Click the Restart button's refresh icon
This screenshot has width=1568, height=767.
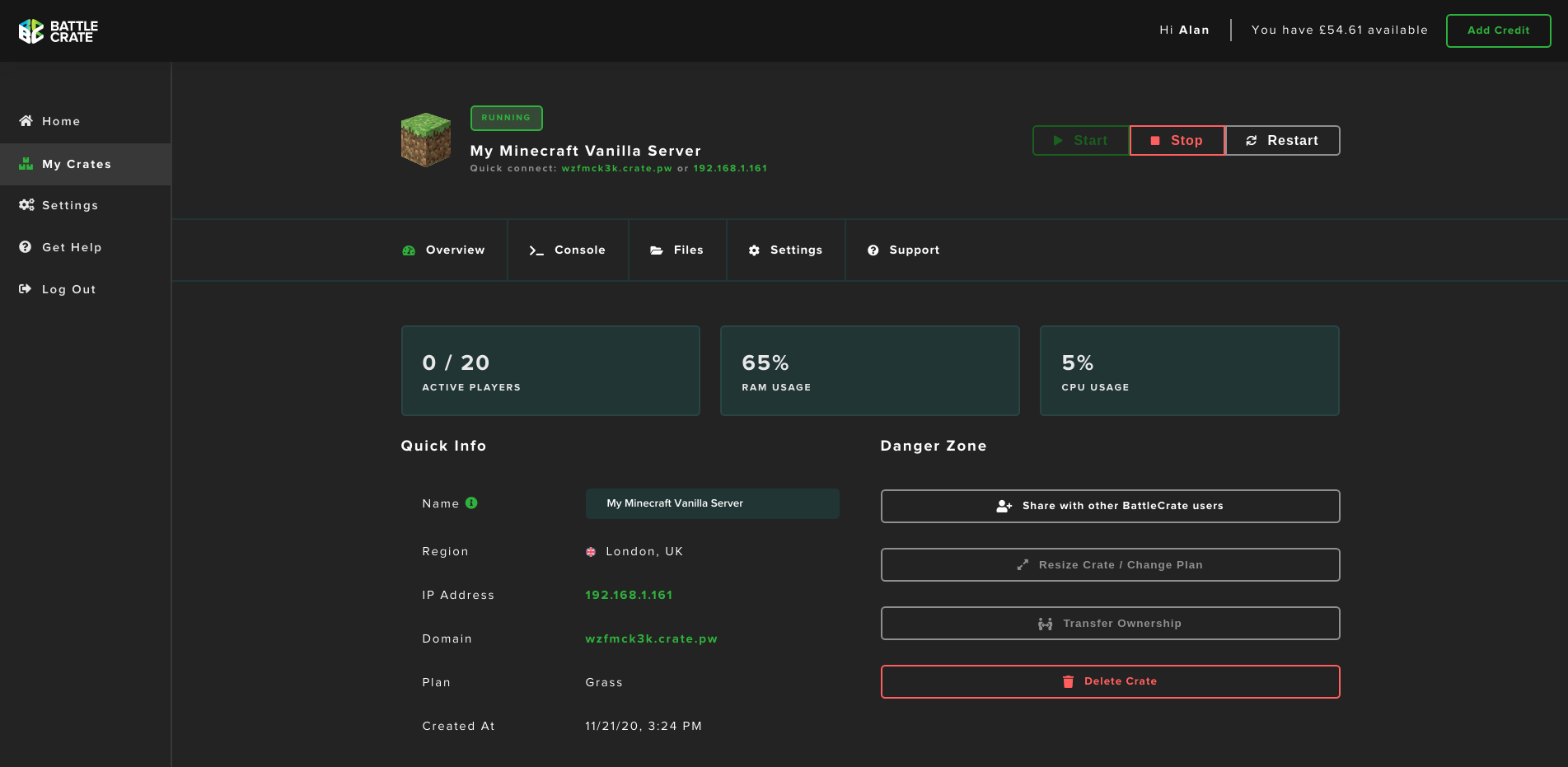tap(1252, 141)
